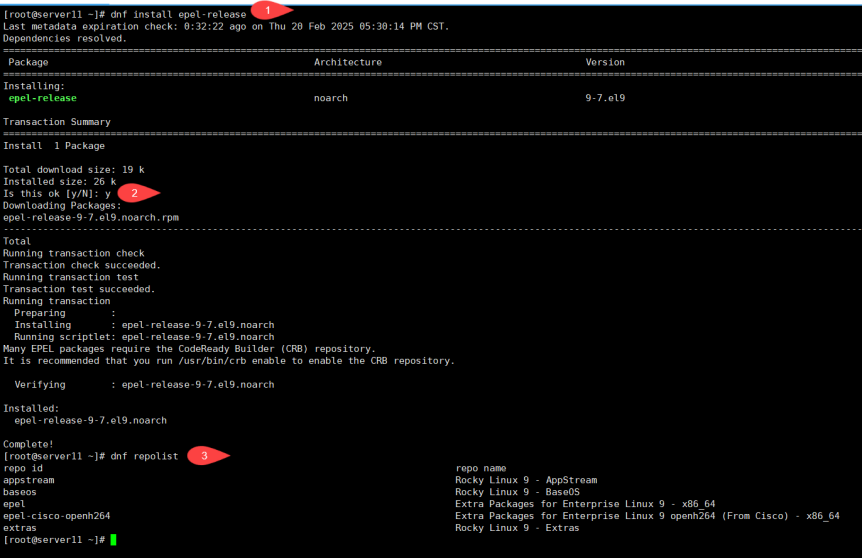Click the noarch architecture value

pos(330,98)
